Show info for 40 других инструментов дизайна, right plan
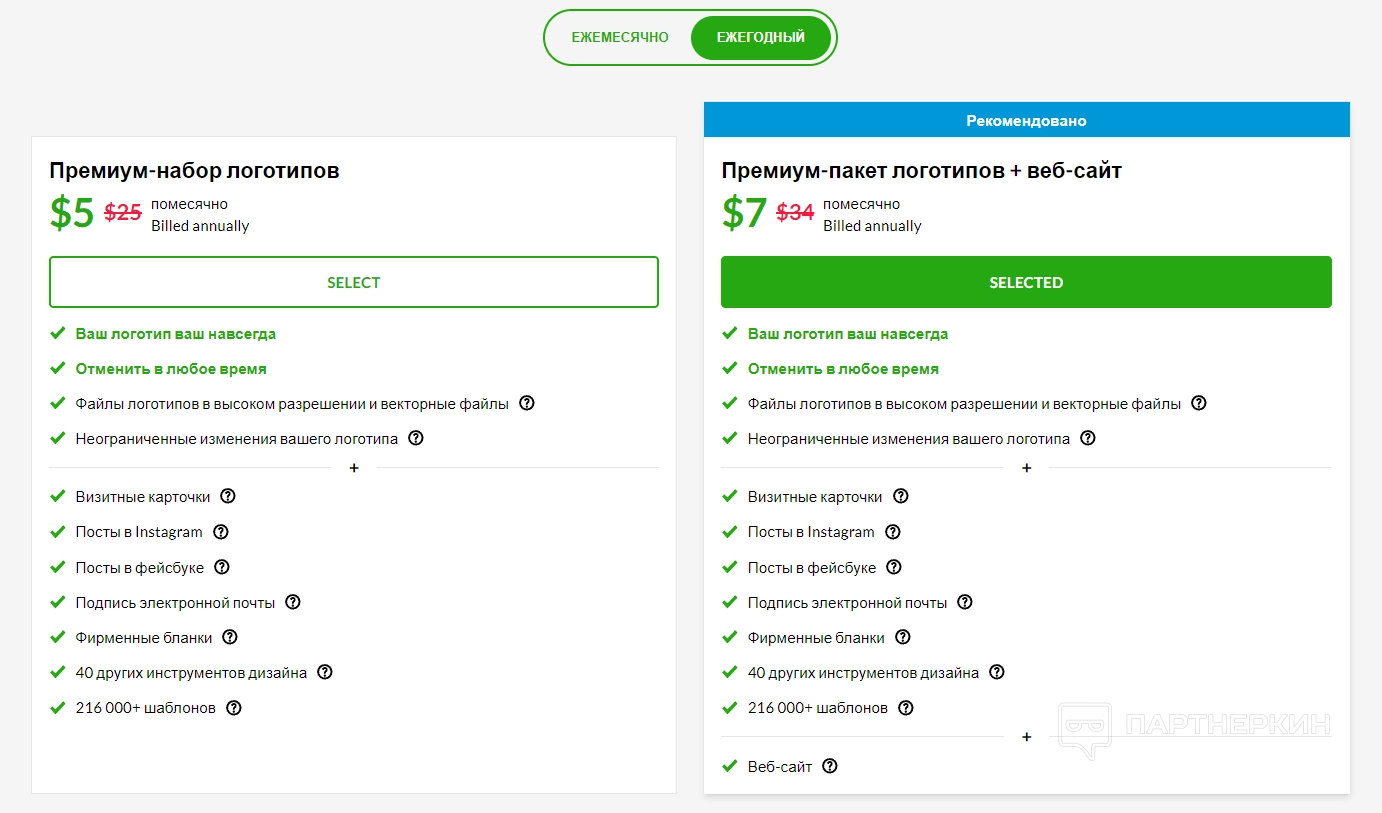 [x=997, y=673]
